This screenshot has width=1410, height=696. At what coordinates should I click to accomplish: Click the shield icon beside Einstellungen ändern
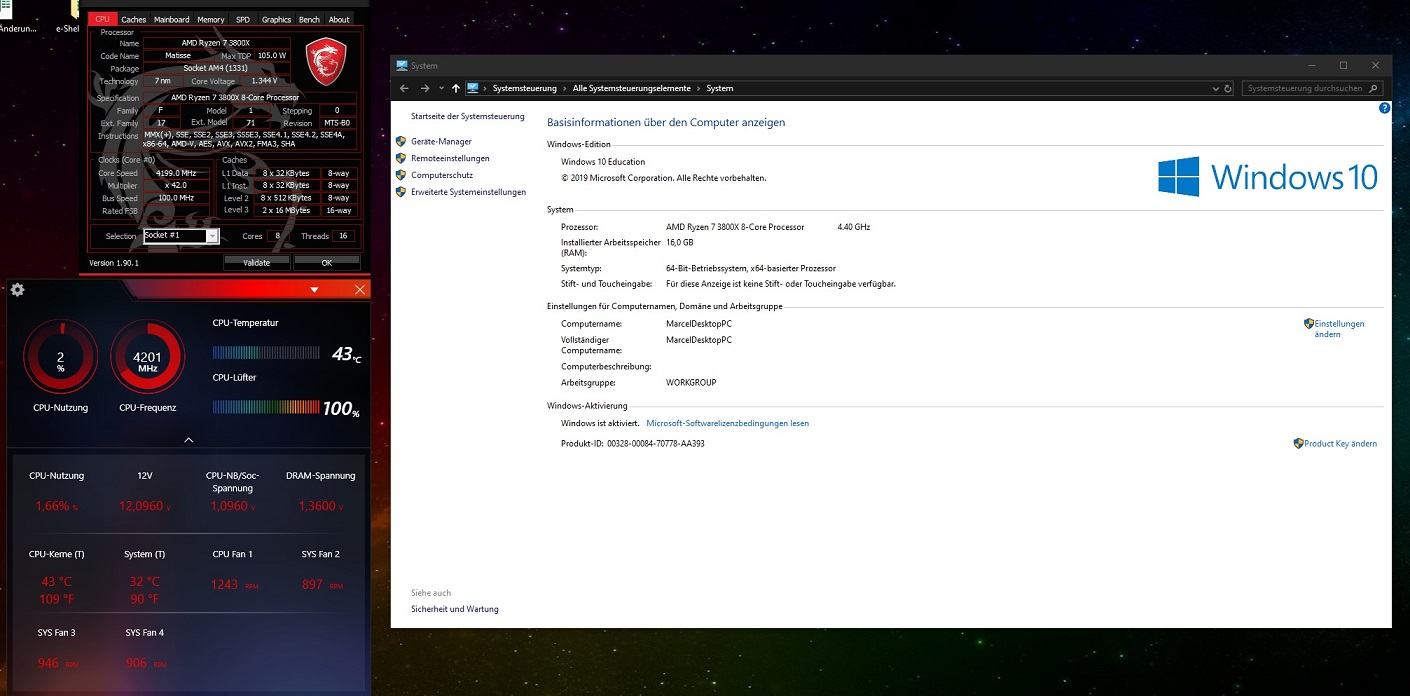(x=1309, y=324)
